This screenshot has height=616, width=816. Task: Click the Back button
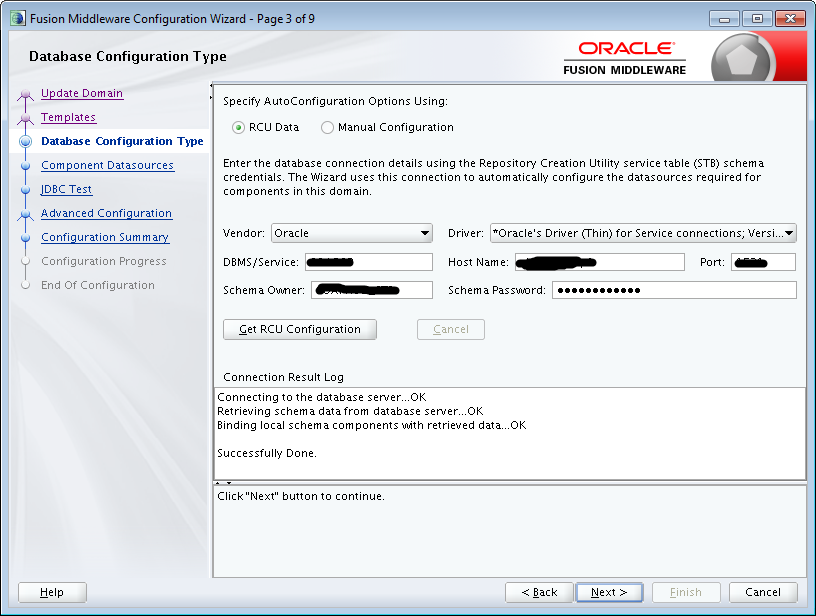pyautogui.click(x=539, y=592)
